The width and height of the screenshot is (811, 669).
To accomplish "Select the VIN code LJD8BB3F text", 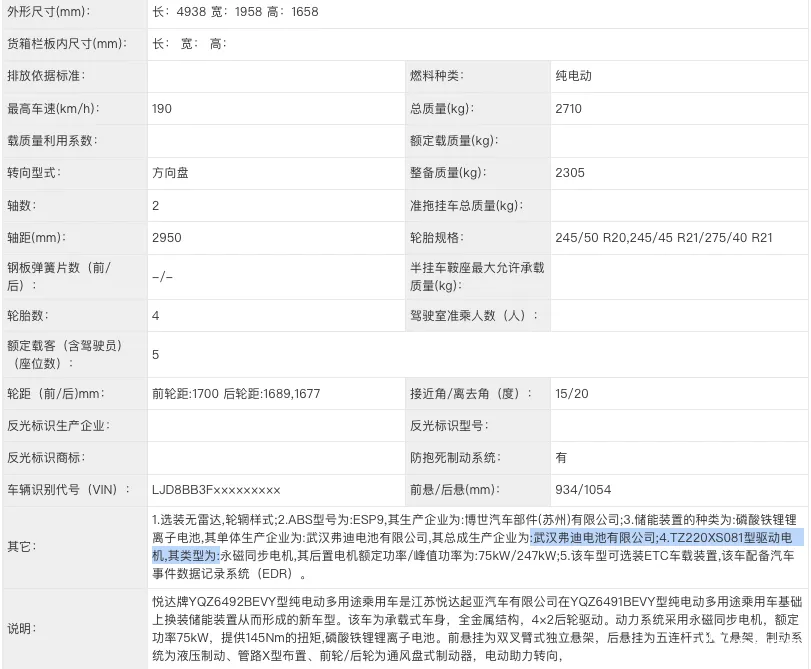I will [215, 490].
